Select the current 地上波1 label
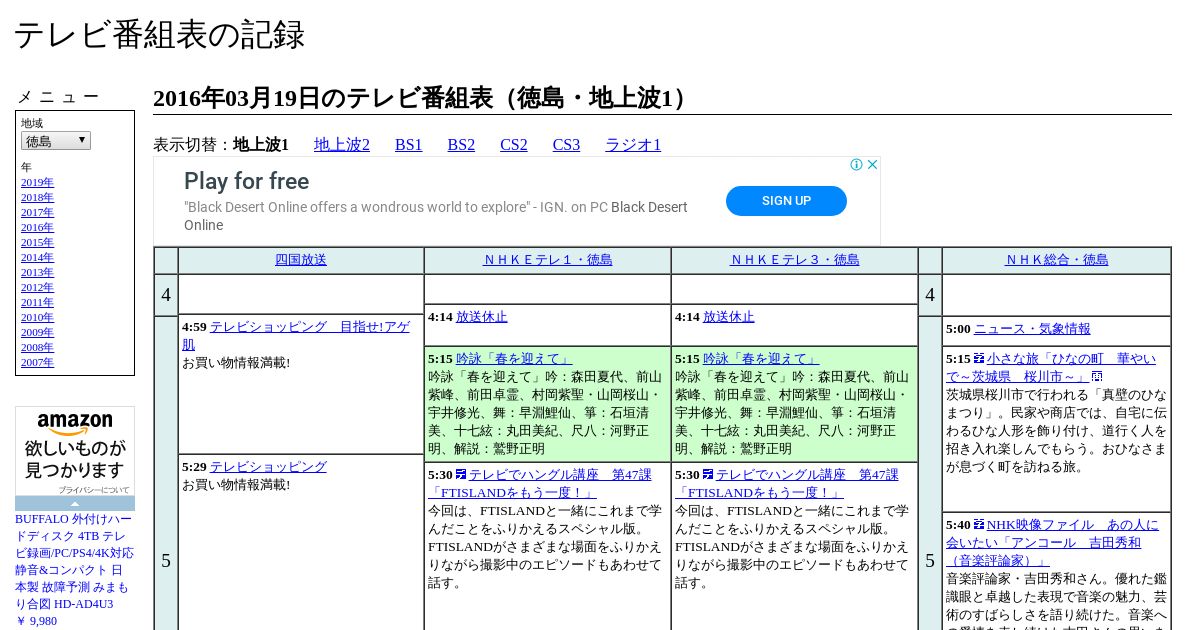Image resolution: width=1200 pixels, height=630 pixels. [261, 145]
